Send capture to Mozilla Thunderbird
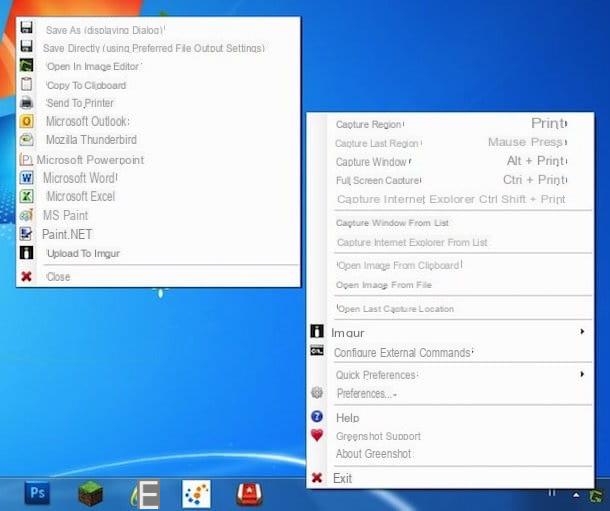 pyautogui.click(x=91, y=140)
